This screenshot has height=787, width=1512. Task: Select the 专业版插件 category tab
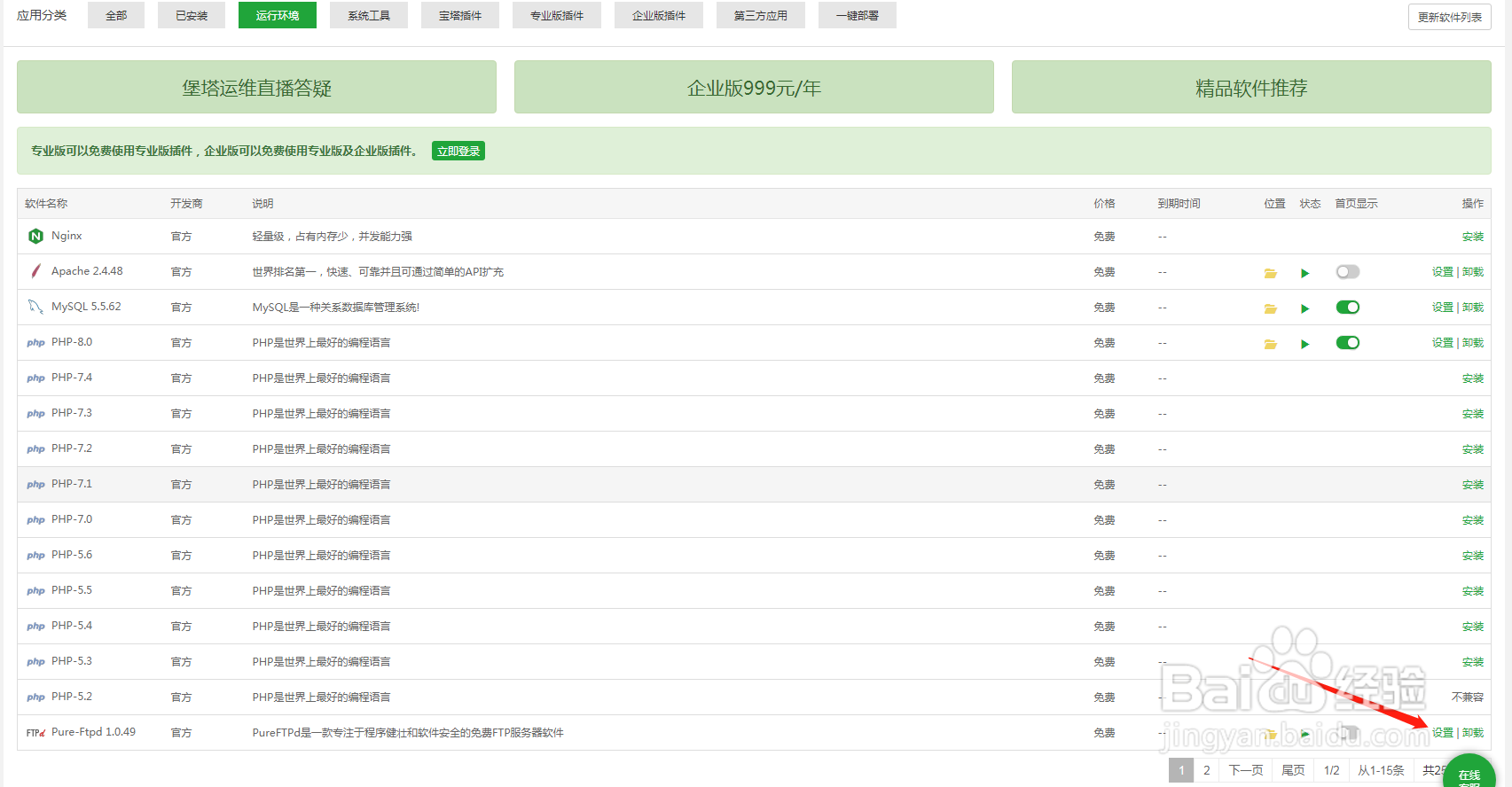pos(557,15)
